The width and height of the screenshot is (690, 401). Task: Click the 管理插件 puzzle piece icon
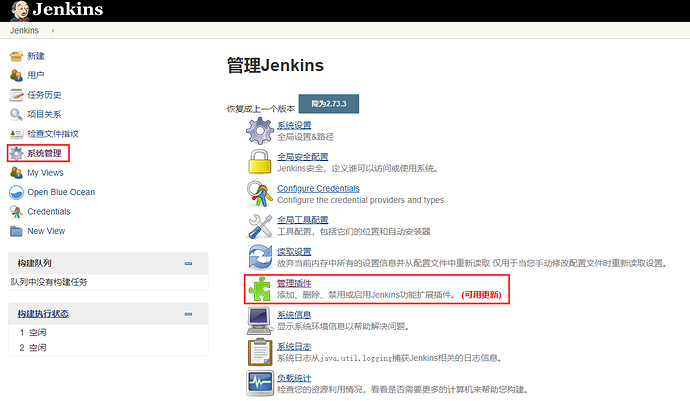[x=260, y=289]
